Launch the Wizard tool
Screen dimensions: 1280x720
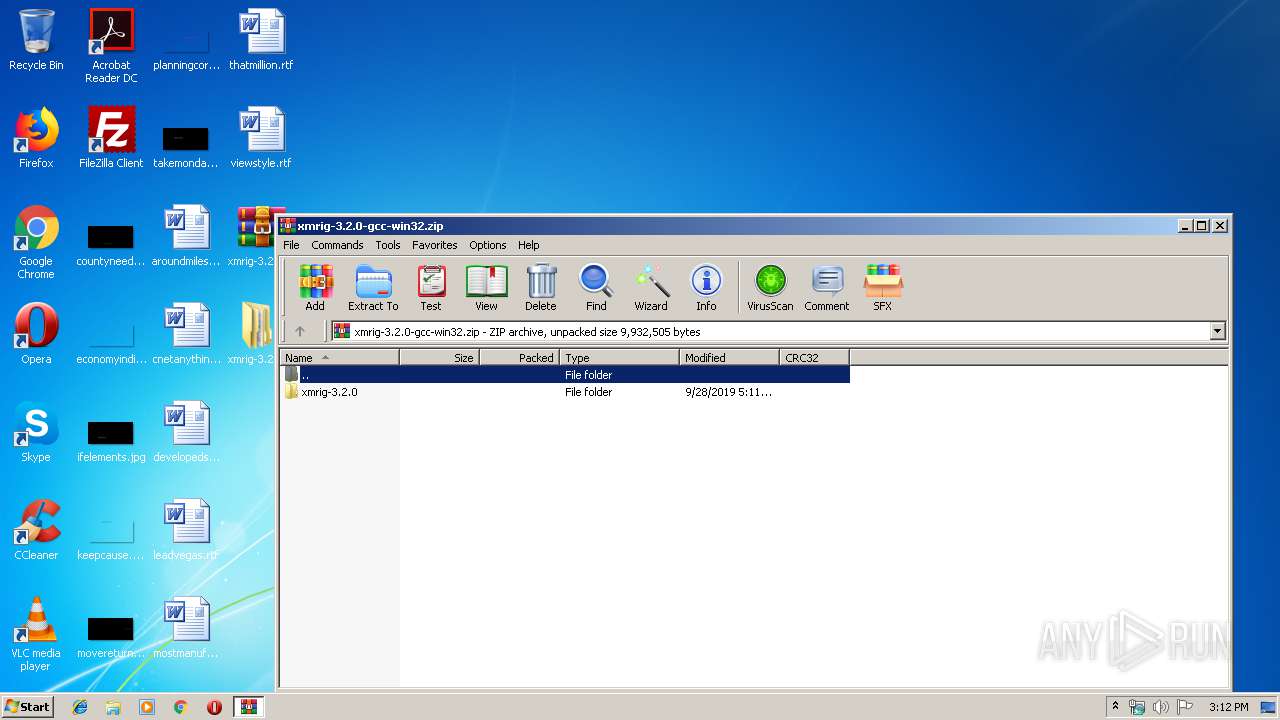pos(650,288)
